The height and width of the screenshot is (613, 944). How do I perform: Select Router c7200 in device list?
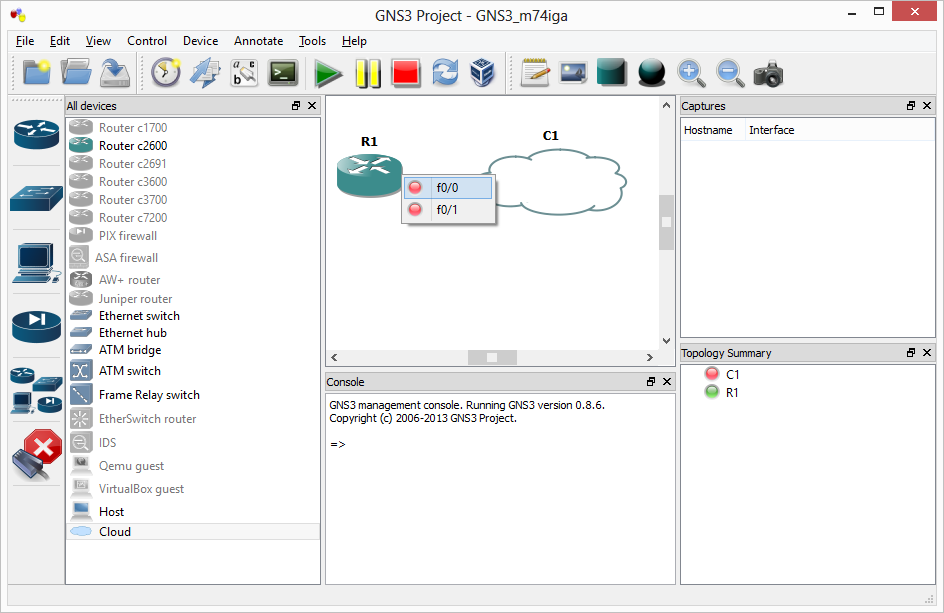193,218
